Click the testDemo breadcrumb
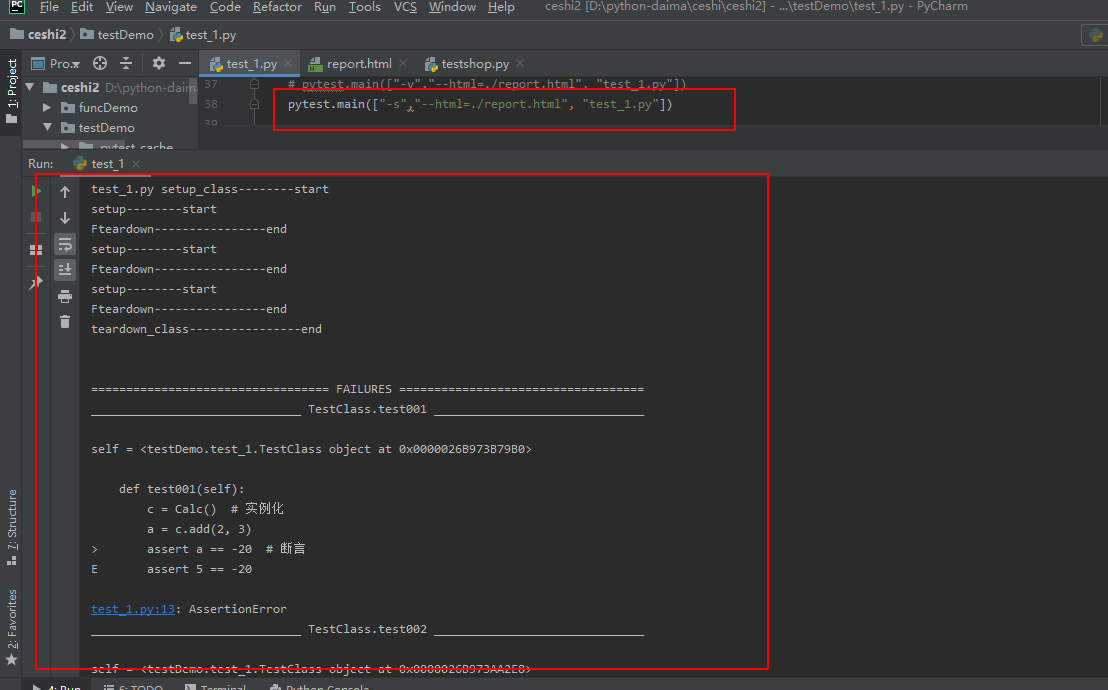 (x=117, y=34)
